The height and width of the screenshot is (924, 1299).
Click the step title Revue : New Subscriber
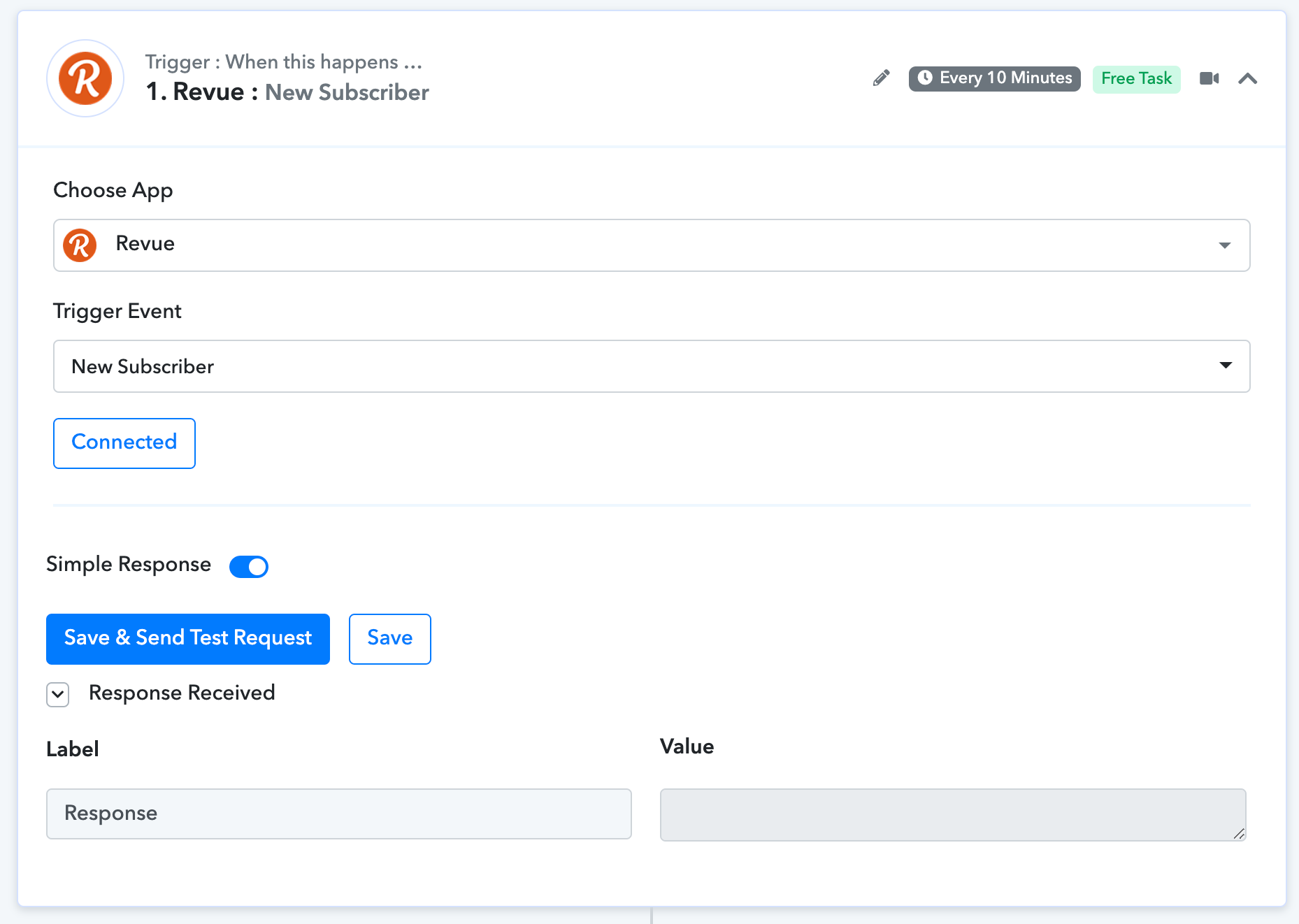pos(287,92)
